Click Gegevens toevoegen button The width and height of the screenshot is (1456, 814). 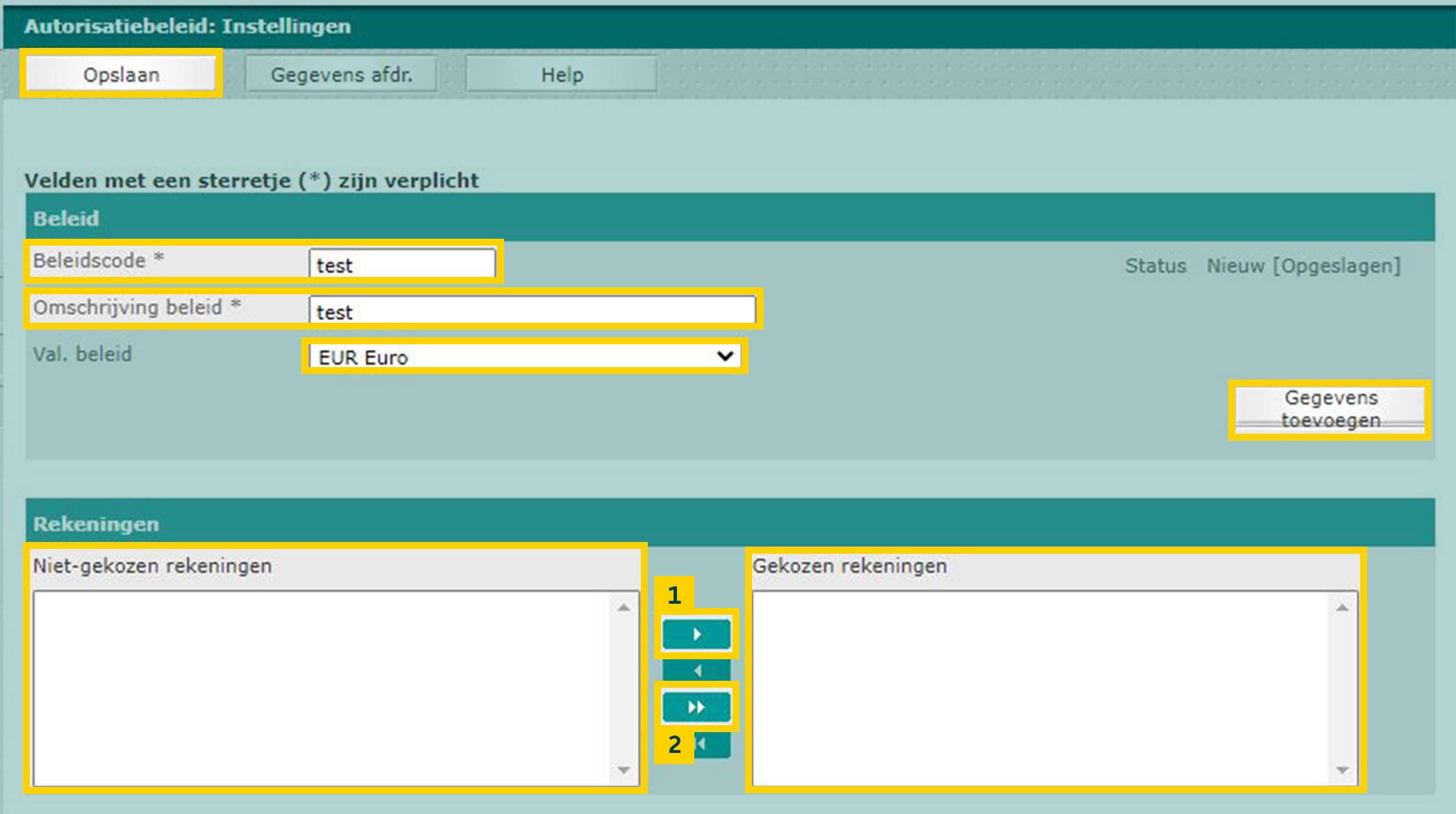tap(1330, 409)
